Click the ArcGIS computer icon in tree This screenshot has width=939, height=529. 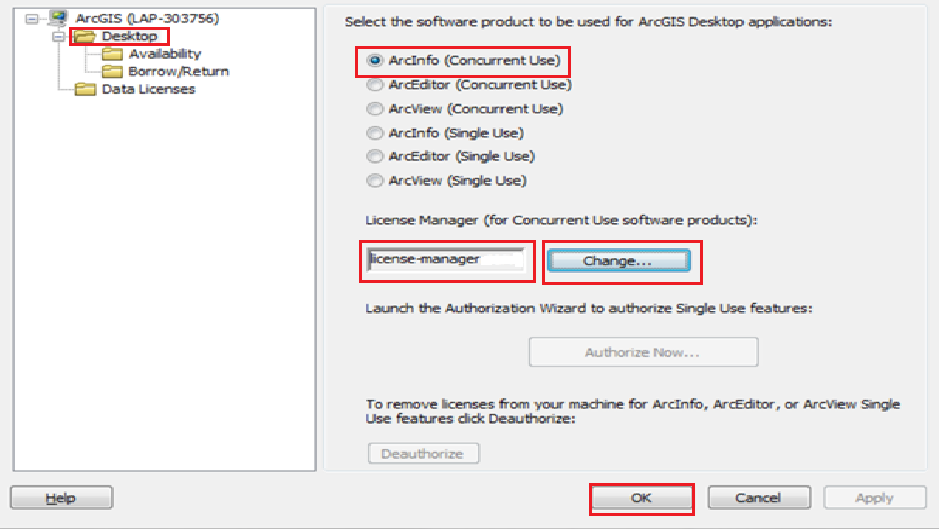point(59,19)
